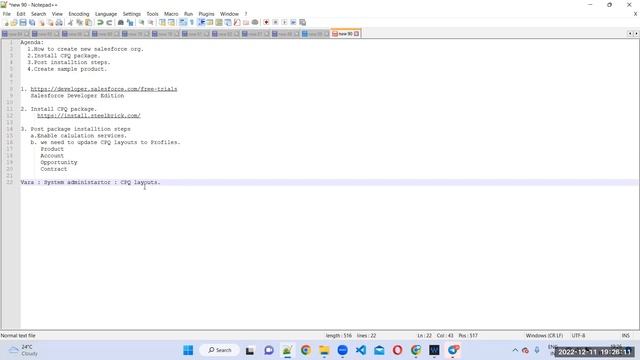This screenshot has height=360, width=640.
Task: Close the current document using the toolbar Close icon
Action: (x=41, y=22)
